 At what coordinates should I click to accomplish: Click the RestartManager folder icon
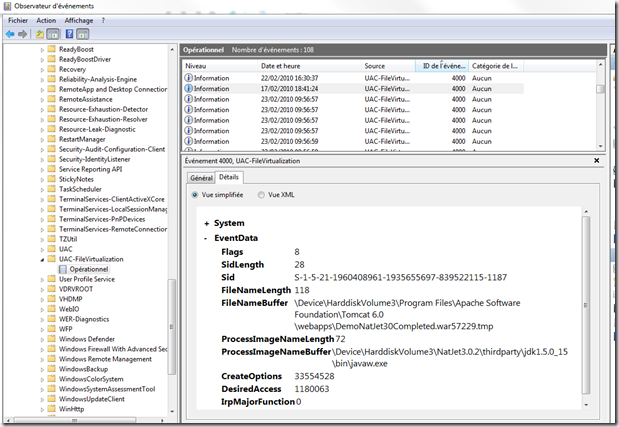click(51, 139)
